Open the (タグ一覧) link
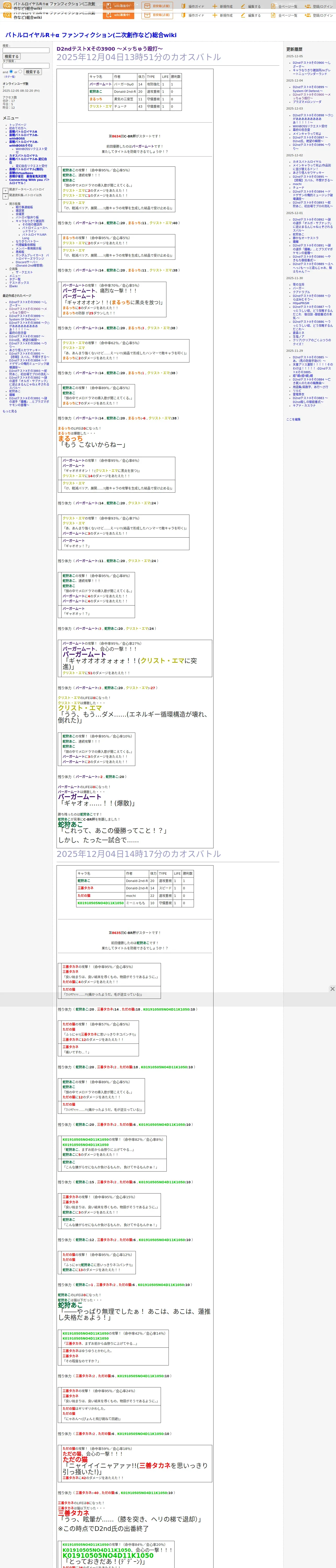Screen dimensions: 336x1568 click(x=10, y=77)
